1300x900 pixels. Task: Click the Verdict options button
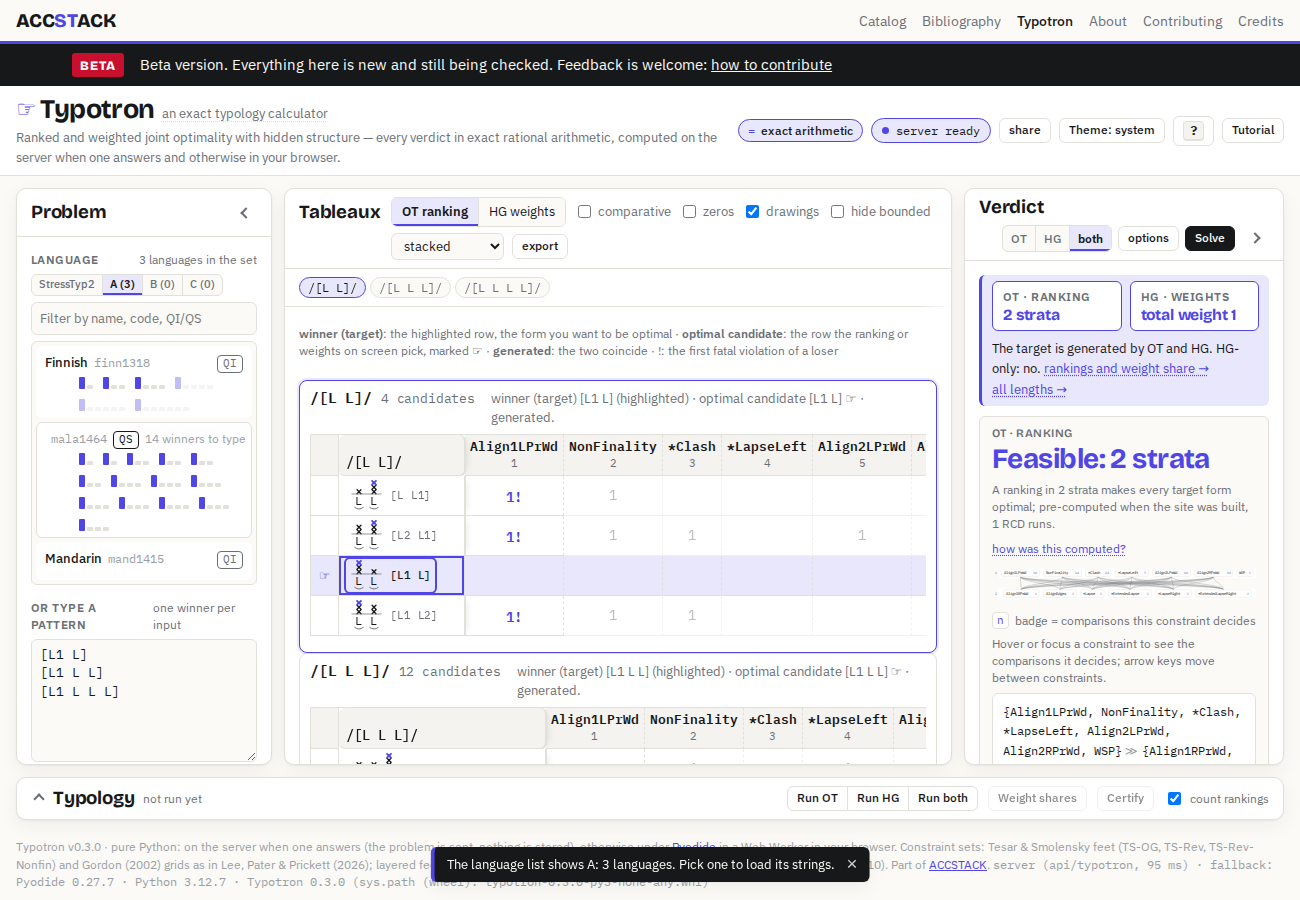click(1148, 239)
